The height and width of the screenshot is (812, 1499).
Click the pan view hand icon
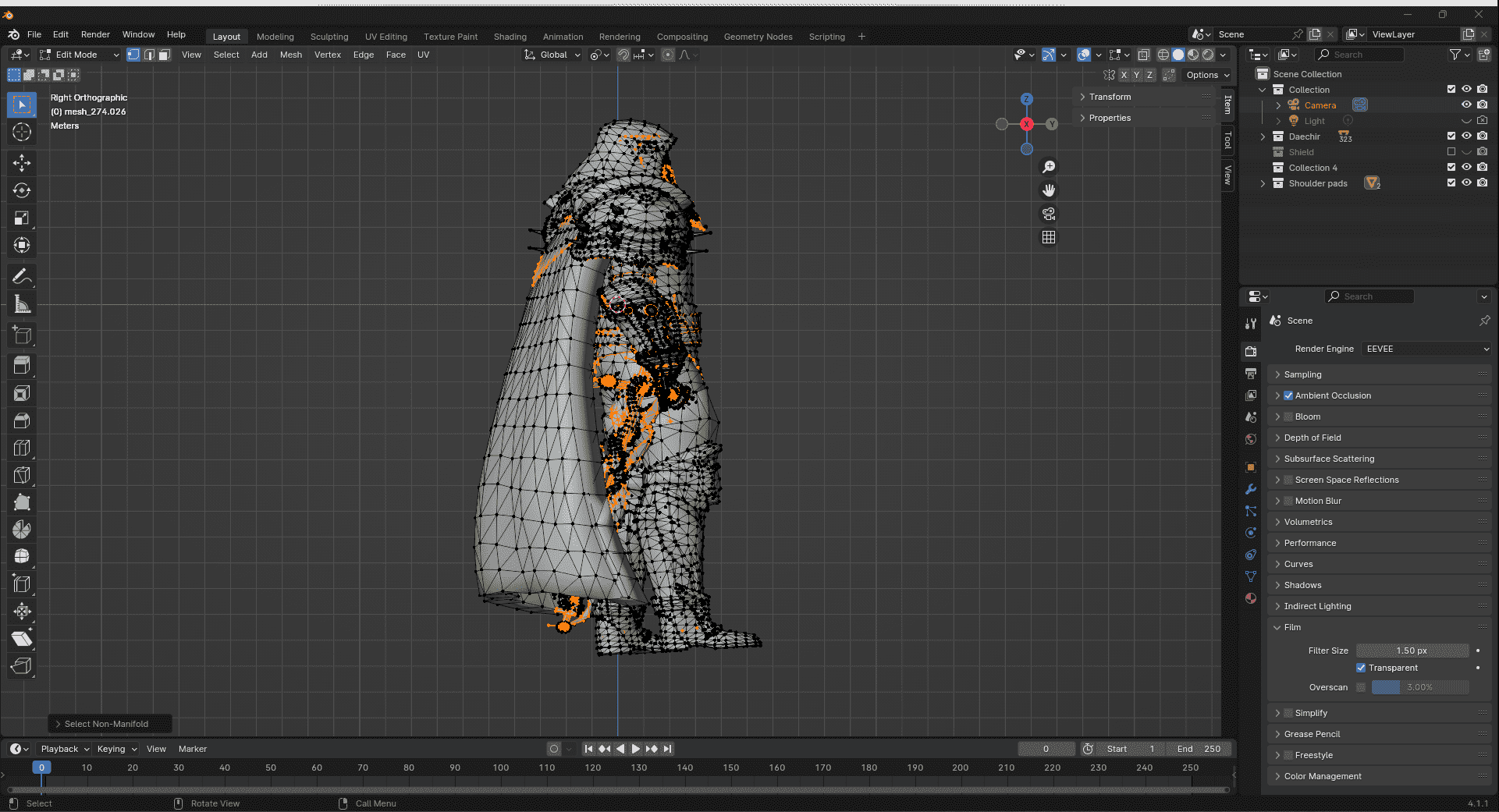[1049, 190]
